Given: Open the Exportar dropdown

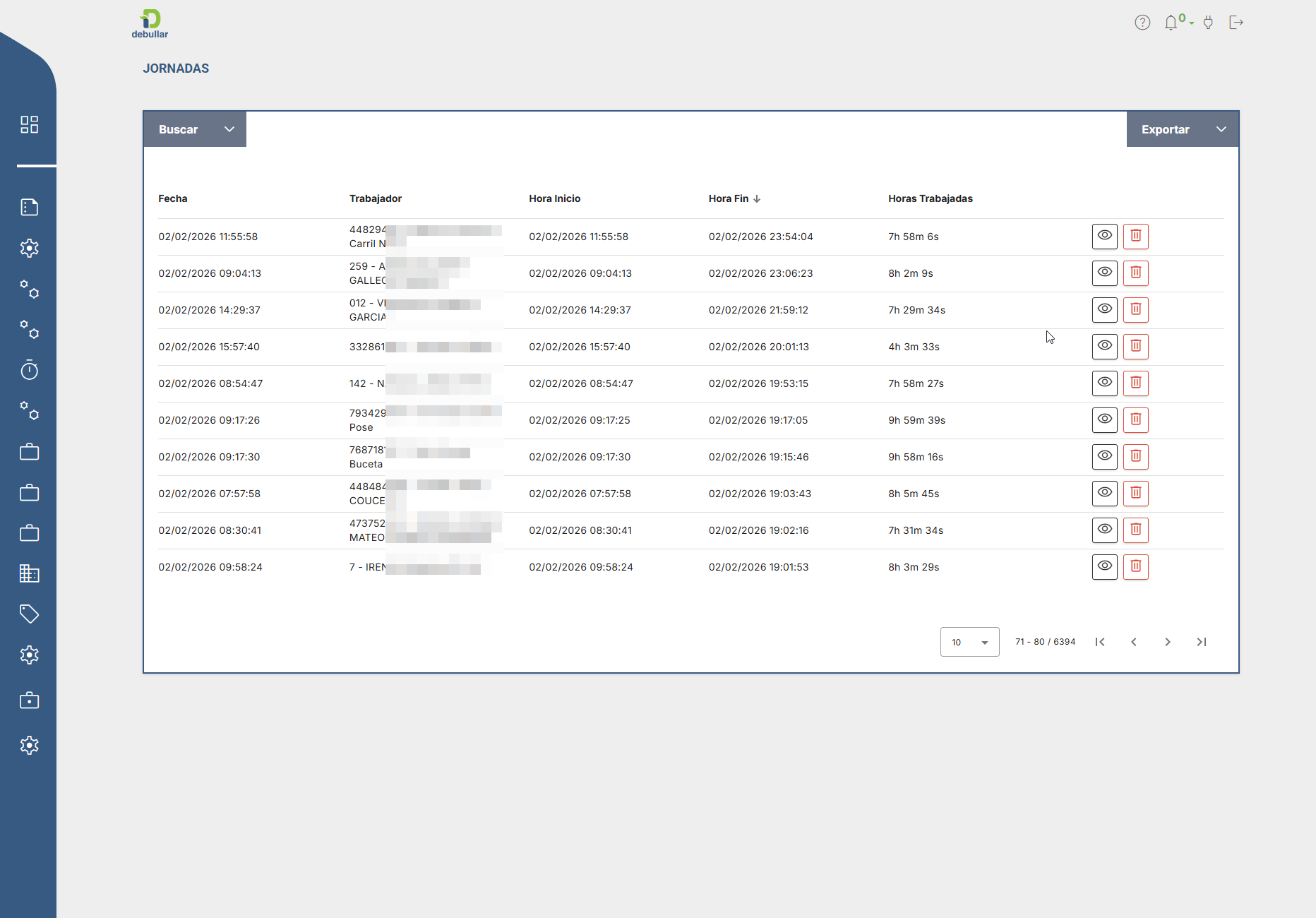Looking at the screenshot, I should pyautogui.click(x=1182, y=129).
